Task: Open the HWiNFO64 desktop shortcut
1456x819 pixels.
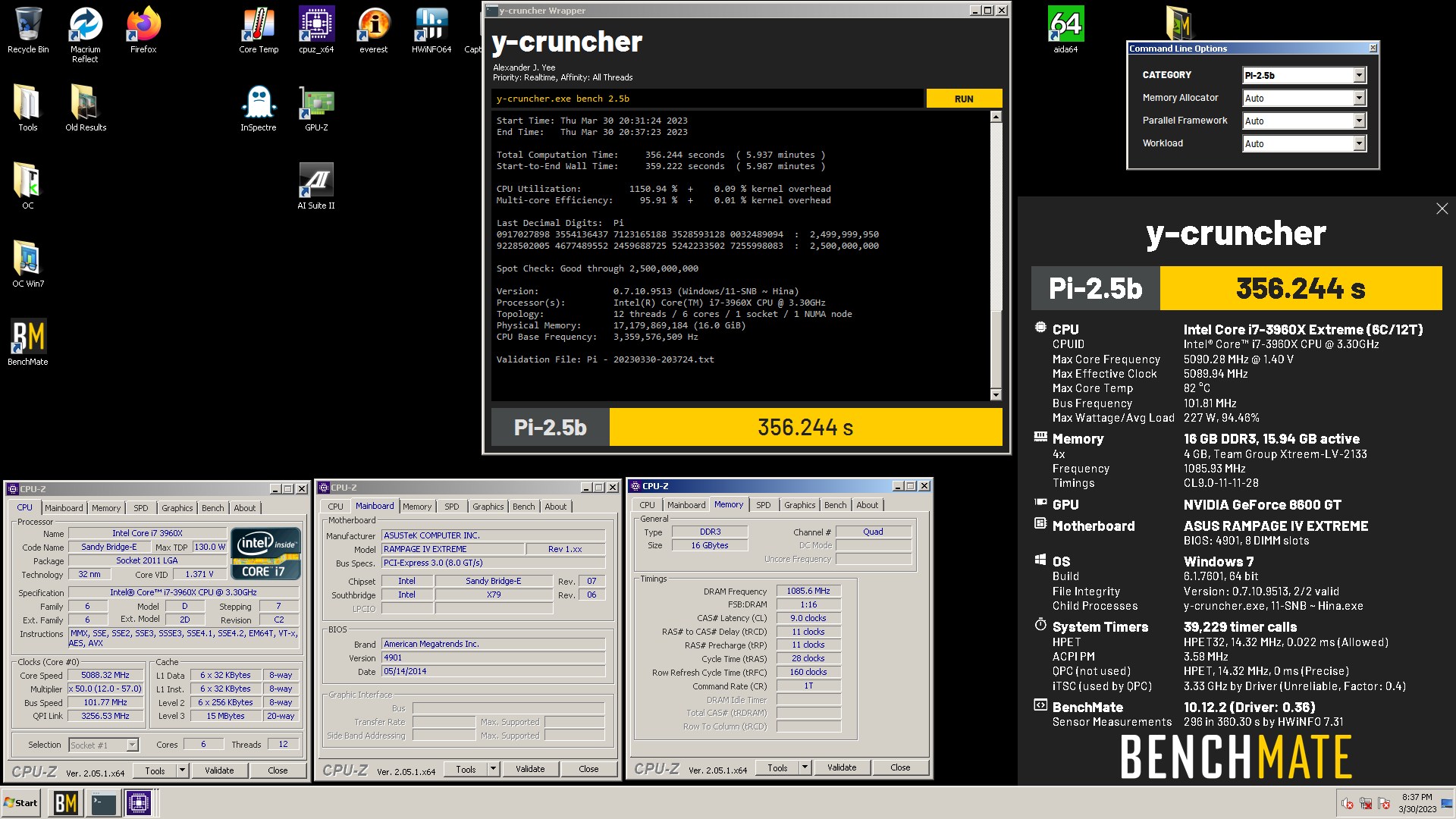Action: tap(431, 30)
